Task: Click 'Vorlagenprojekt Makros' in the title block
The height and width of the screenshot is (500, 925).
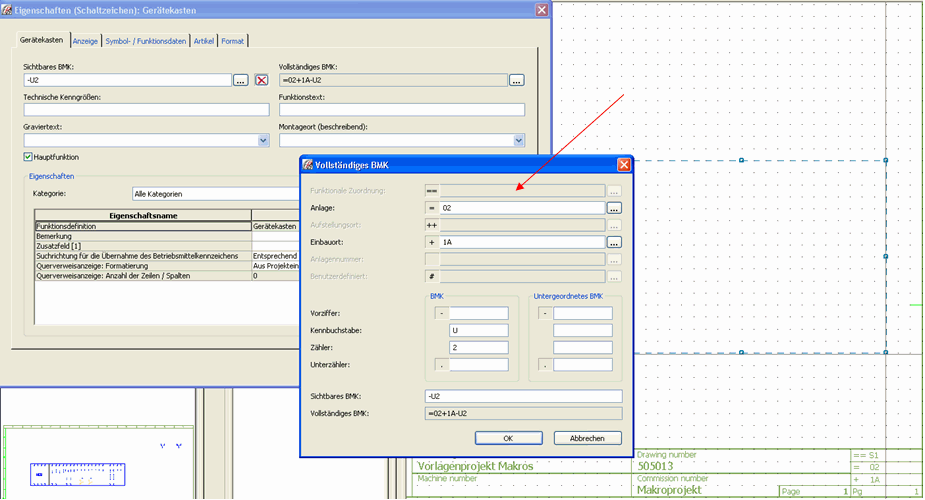Action: tap(475, 466)
